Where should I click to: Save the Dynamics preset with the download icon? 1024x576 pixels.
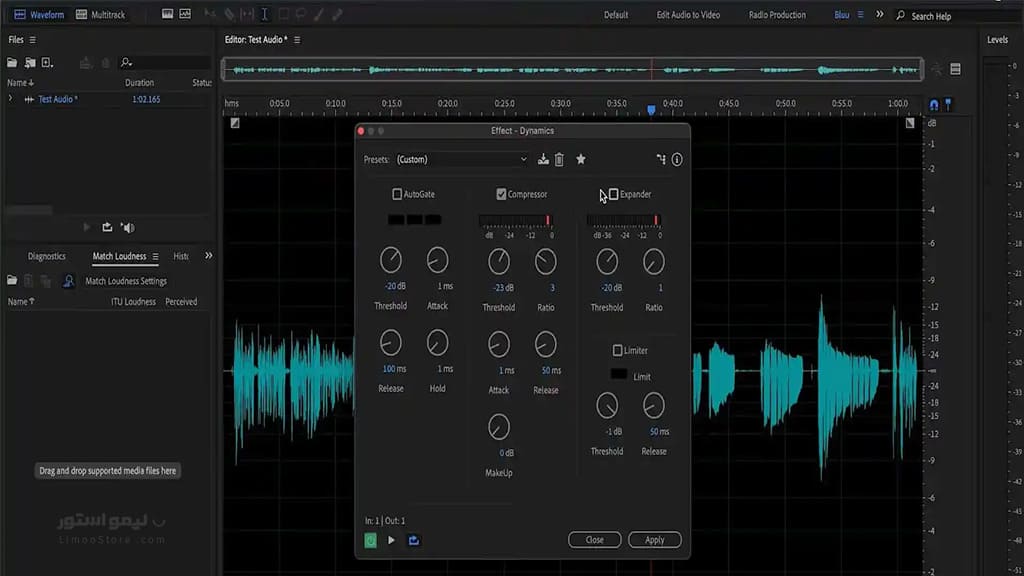click(543, 159)
